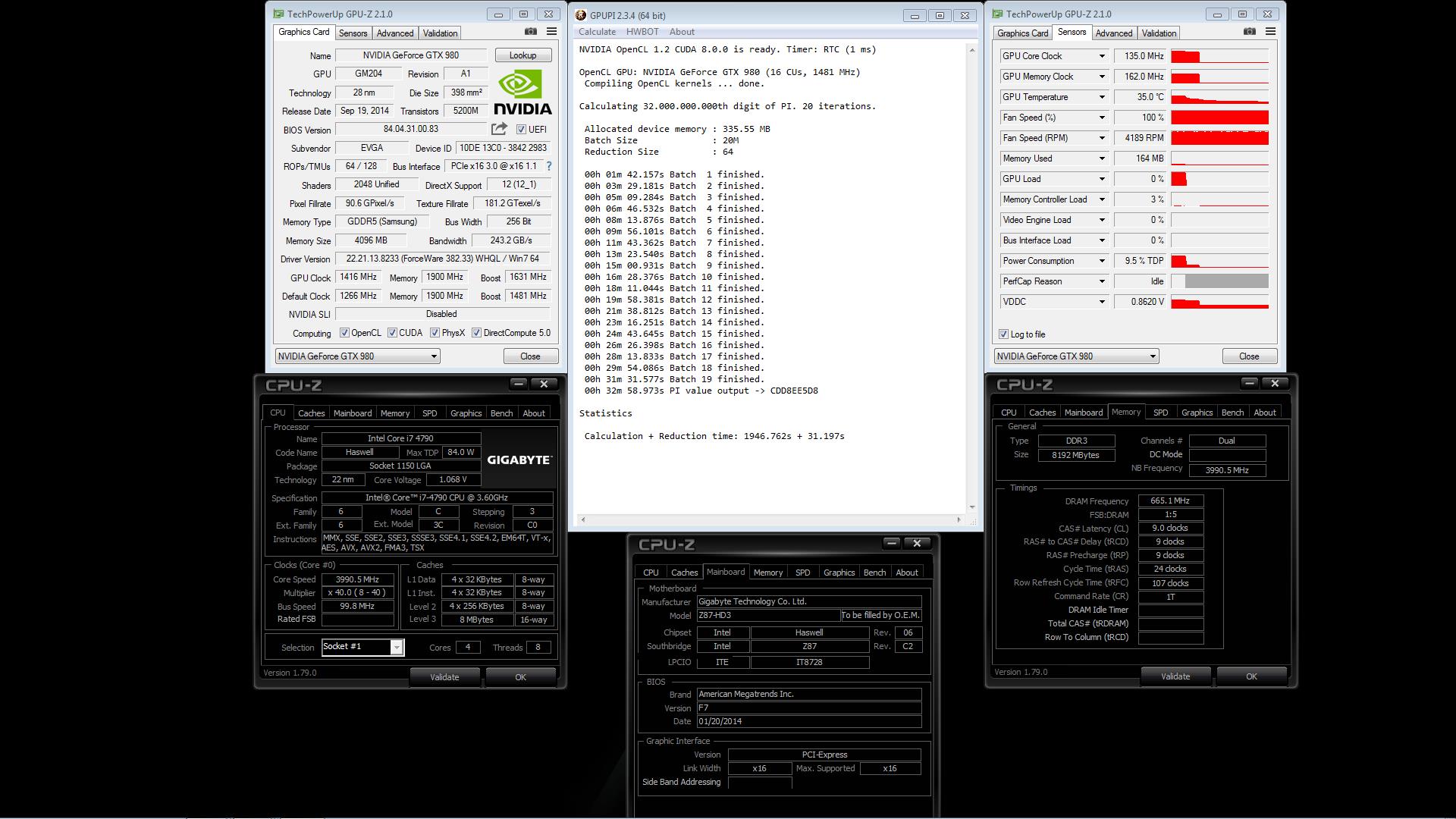Viewport: 1456px width, 819px height.
Task: Switch to Validation tab in left GPU-Z
Action: (x=440, y=33)
